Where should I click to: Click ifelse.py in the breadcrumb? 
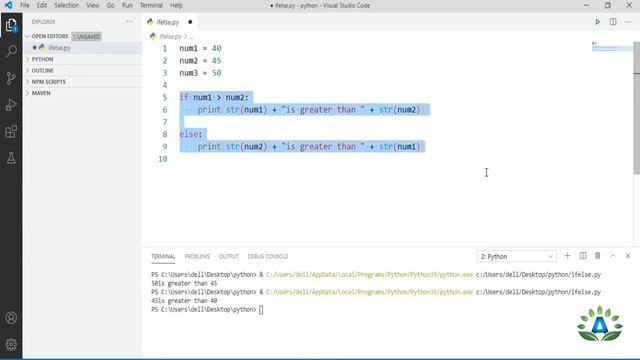click(x=170, y=36)
